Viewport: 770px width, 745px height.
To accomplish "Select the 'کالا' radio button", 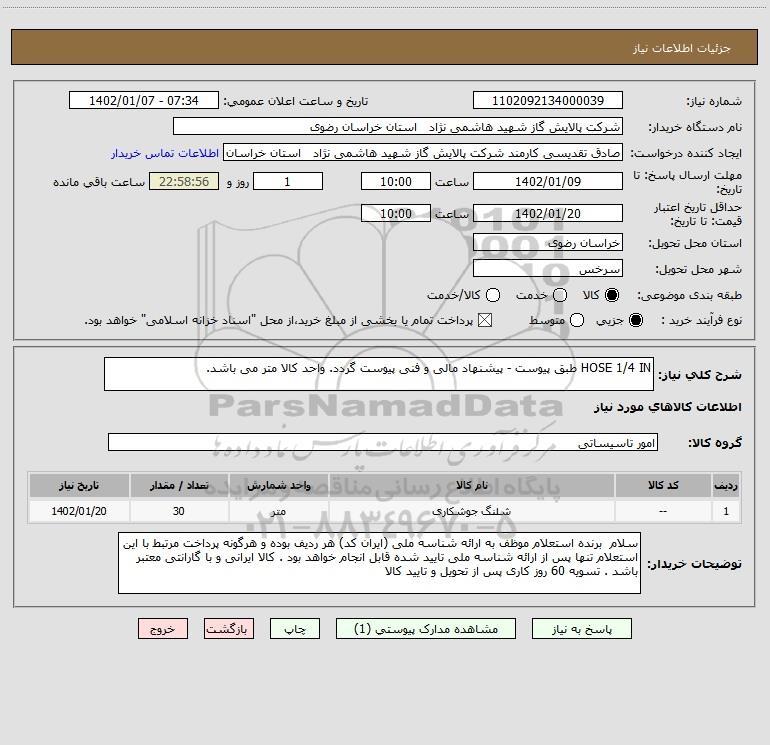I will [x=613, y=296].
